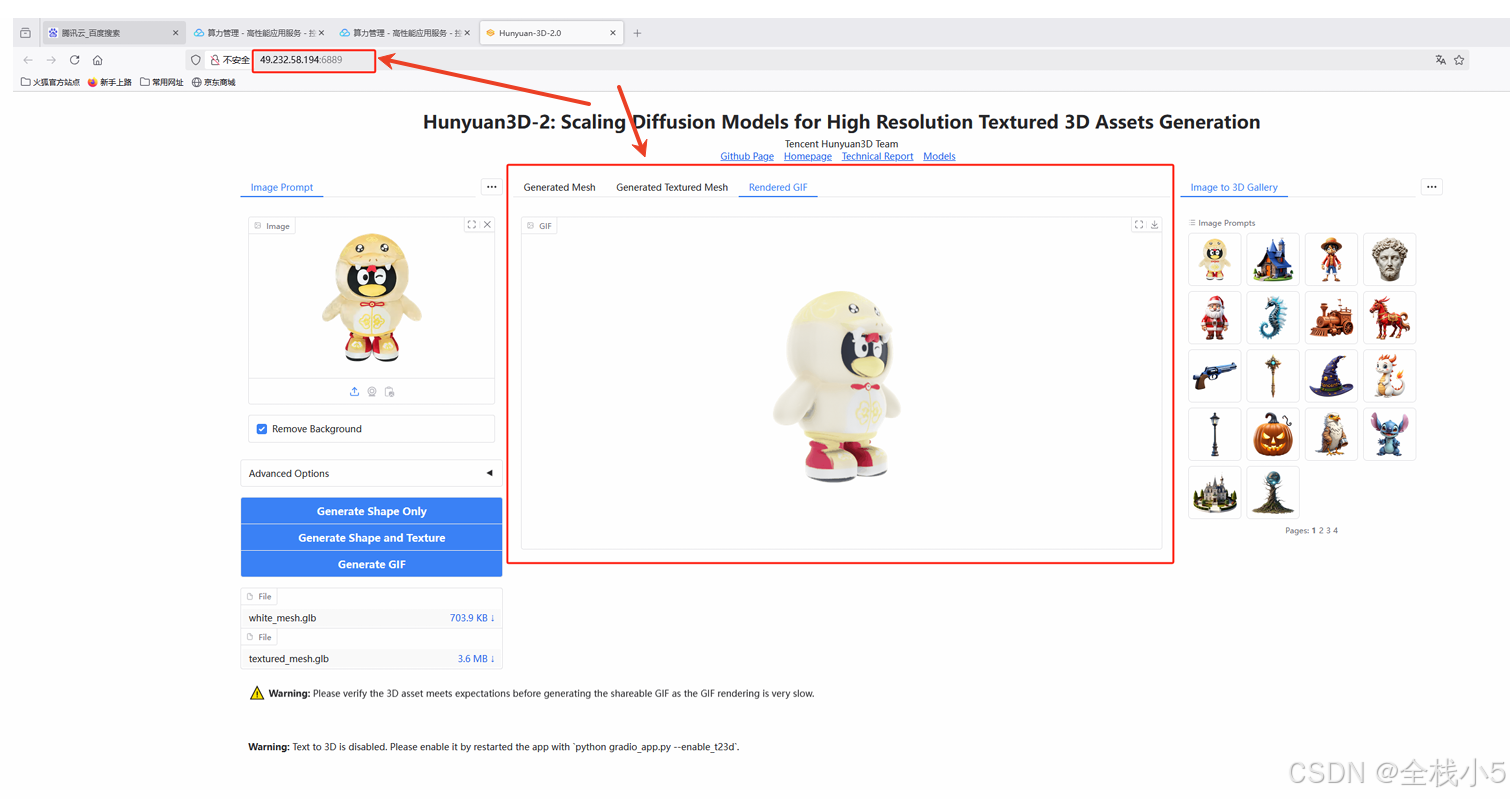The width and height of the screenshot is (1510, 799).
Task: Go to the browser home page icon
Action: pyautogui.click(x=97, y=60)
